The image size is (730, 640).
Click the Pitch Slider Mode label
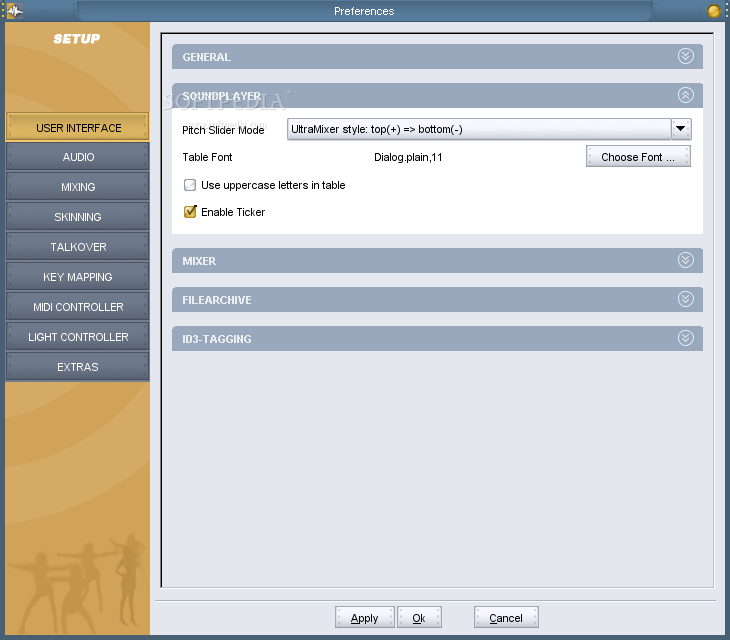point(223,130)
